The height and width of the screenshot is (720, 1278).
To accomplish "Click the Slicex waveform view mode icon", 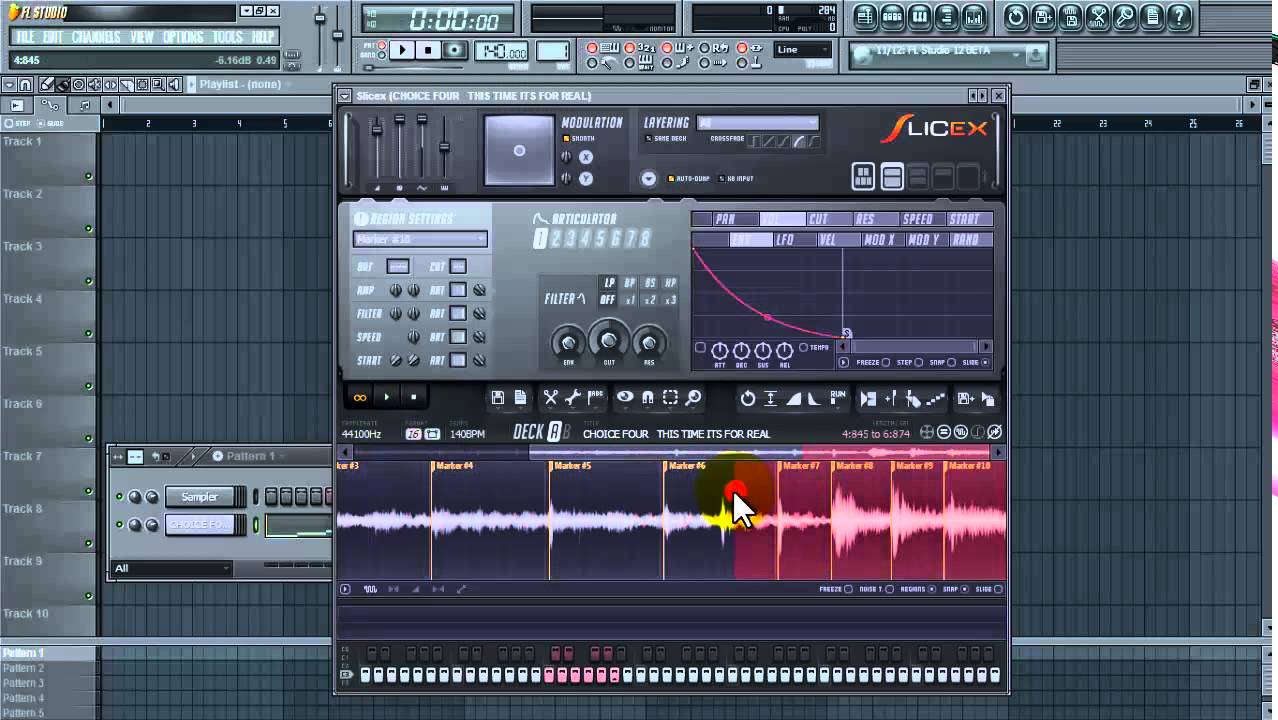I will [x=370, y=589].
